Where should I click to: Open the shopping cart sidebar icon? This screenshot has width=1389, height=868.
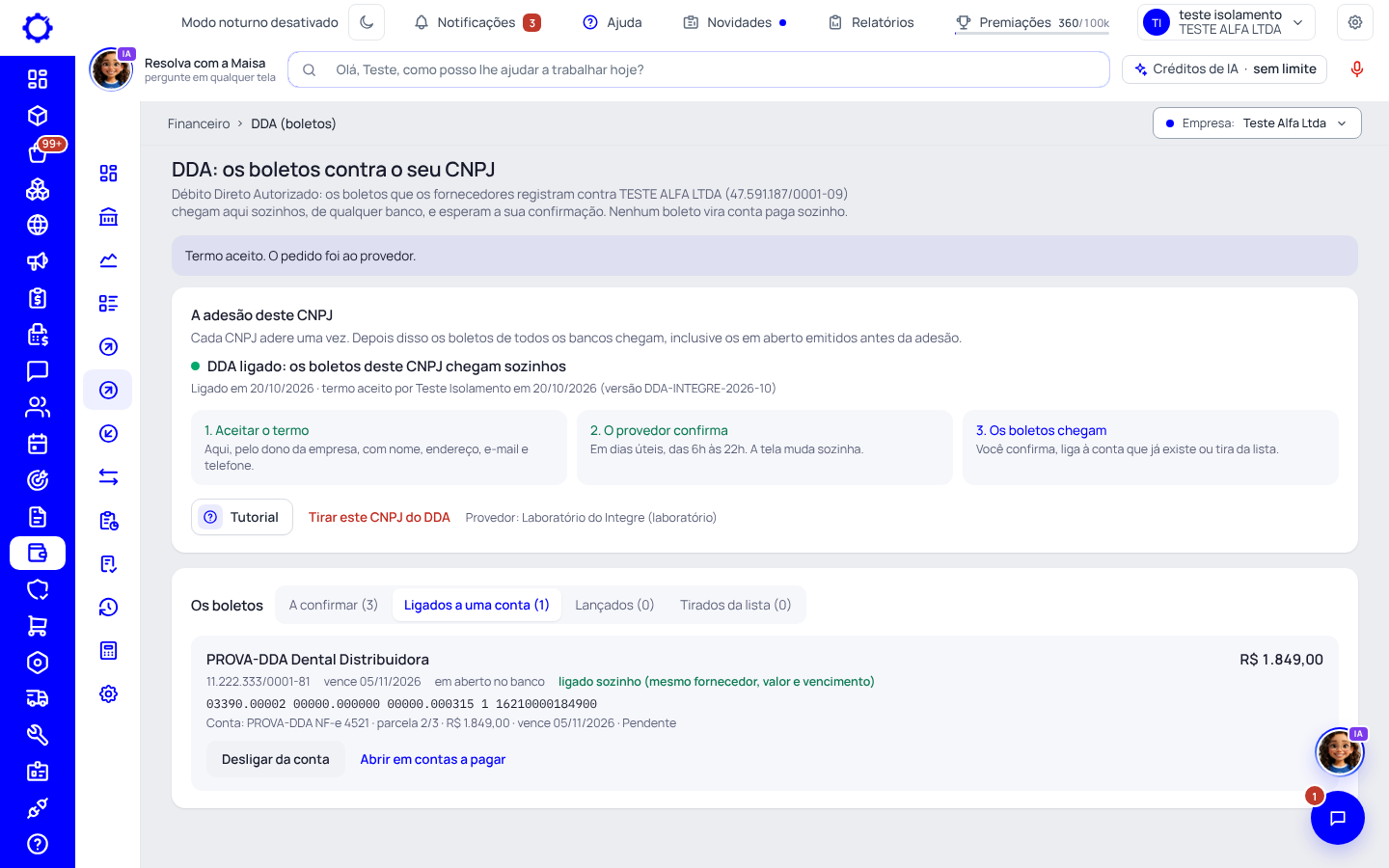pos(38,626)
